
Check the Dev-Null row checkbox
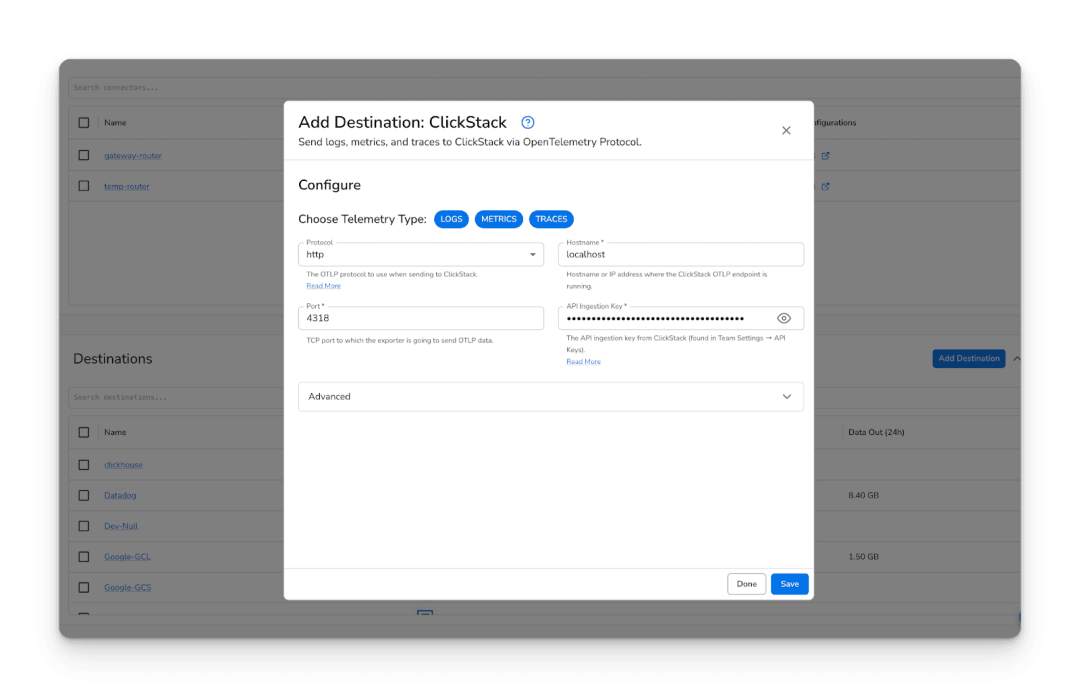[x=84, y=526]
